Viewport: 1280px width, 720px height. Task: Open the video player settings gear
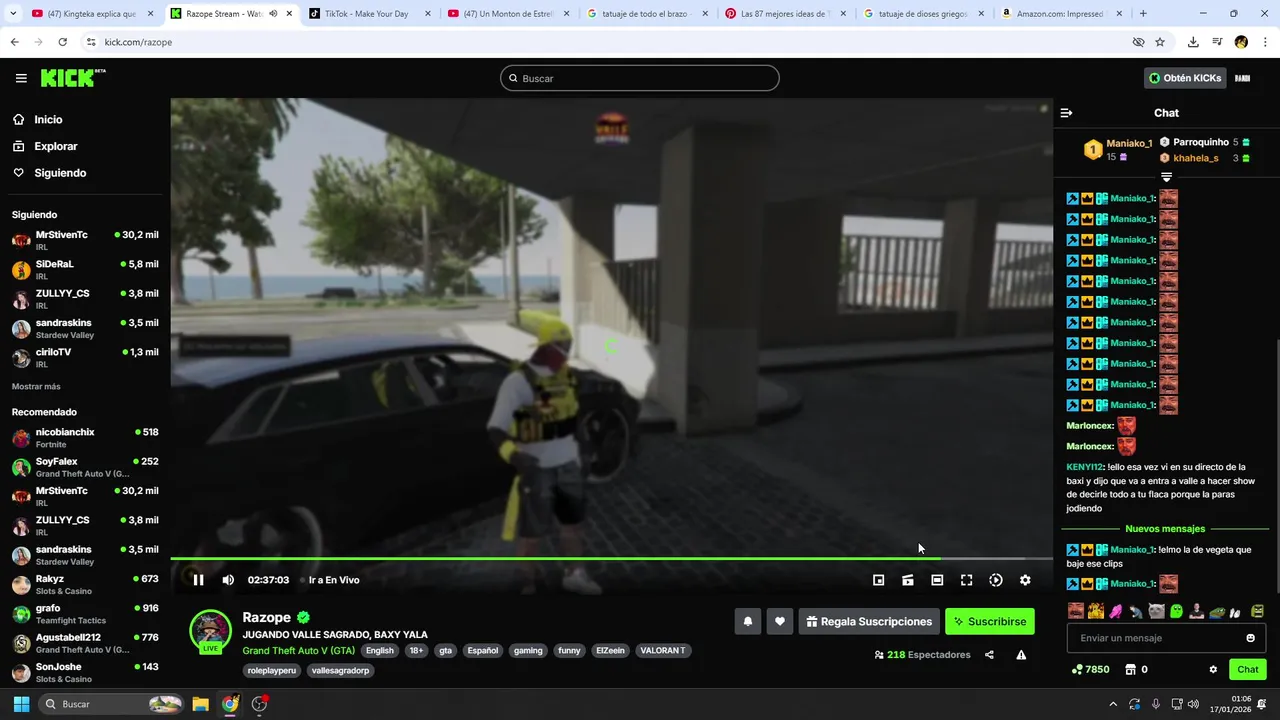(1025, 580)
